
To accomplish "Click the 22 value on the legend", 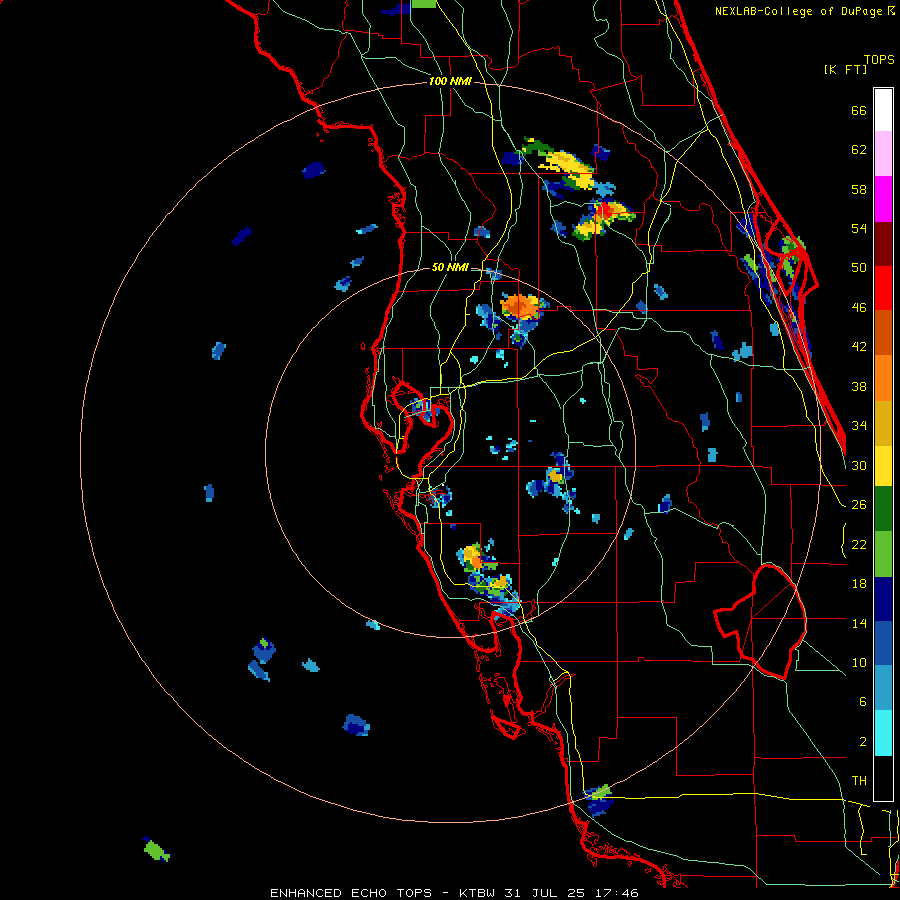I will click(x=859, y=544).
